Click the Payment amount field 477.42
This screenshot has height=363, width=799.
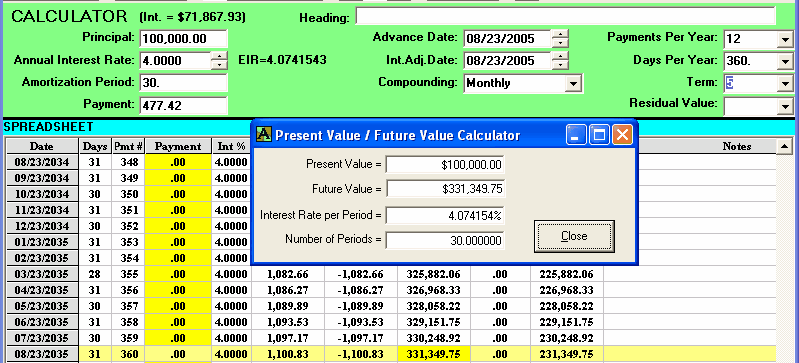(x=183, y=106)
